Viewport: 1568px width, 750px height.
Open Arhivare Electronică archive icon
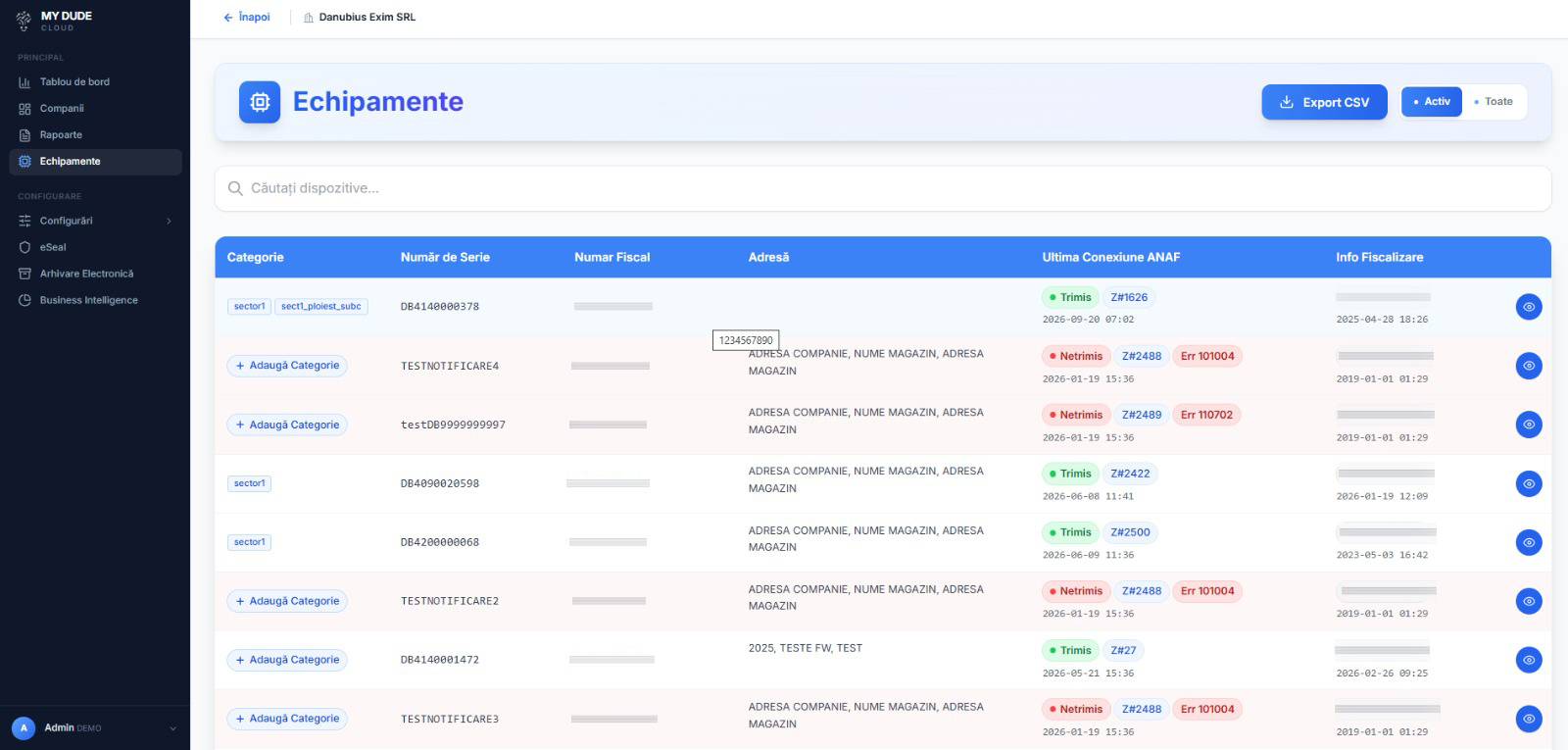24,274
